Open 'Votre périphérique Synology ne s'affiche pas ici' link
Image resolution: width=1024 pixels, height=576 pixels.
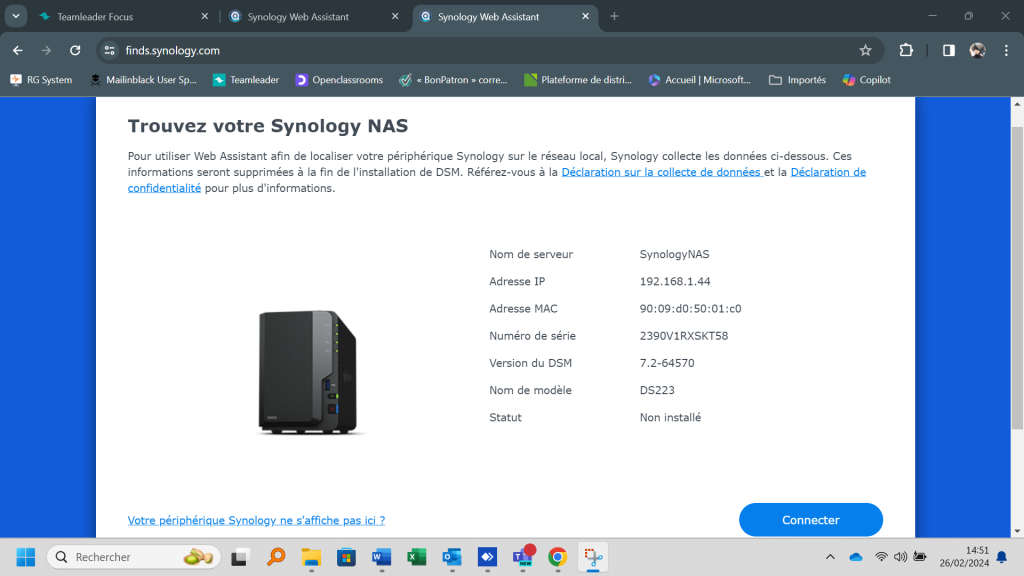point(256,520)
